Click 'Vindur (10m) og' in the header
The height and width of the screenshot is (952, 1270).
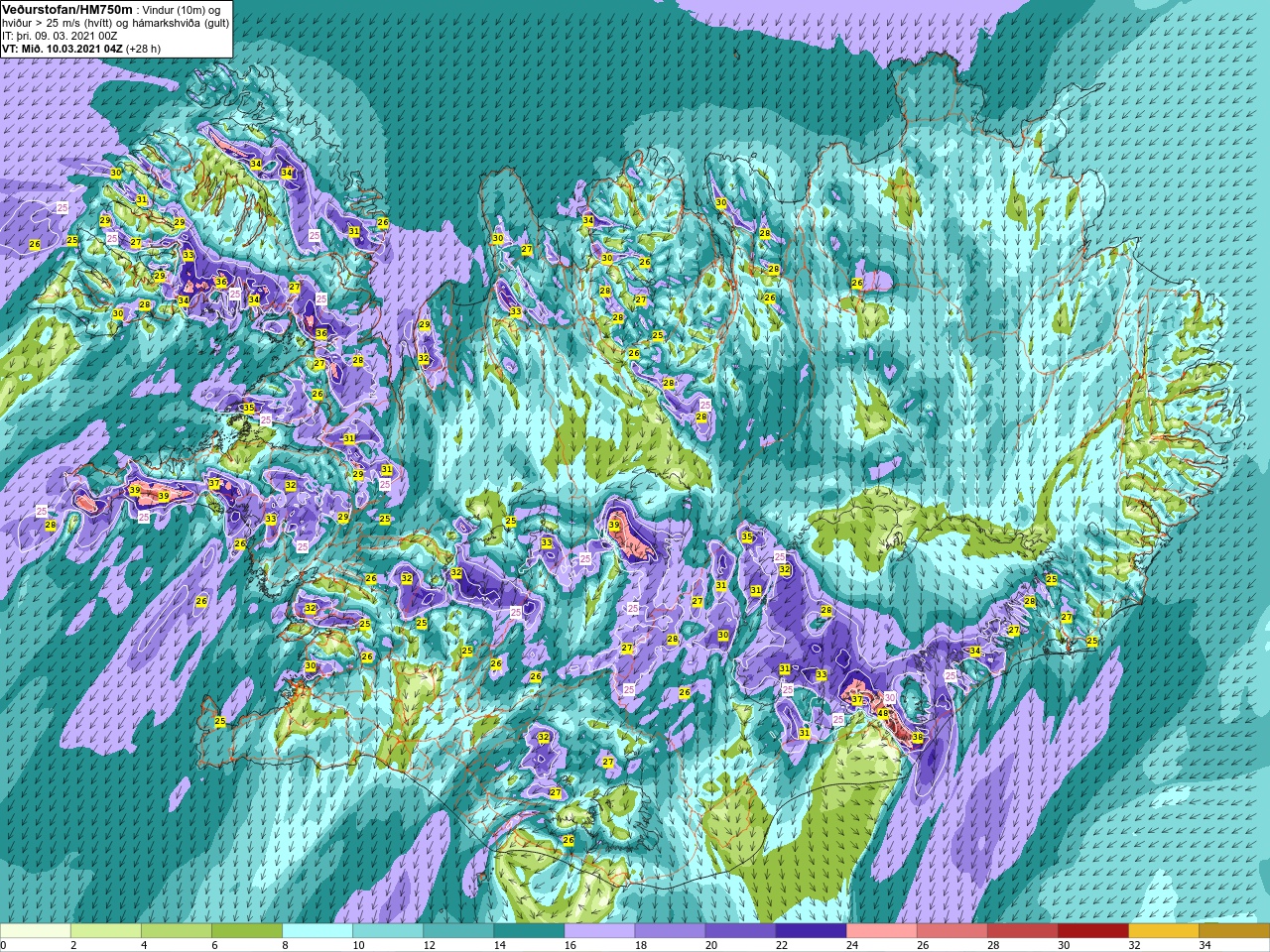(182, 10)
